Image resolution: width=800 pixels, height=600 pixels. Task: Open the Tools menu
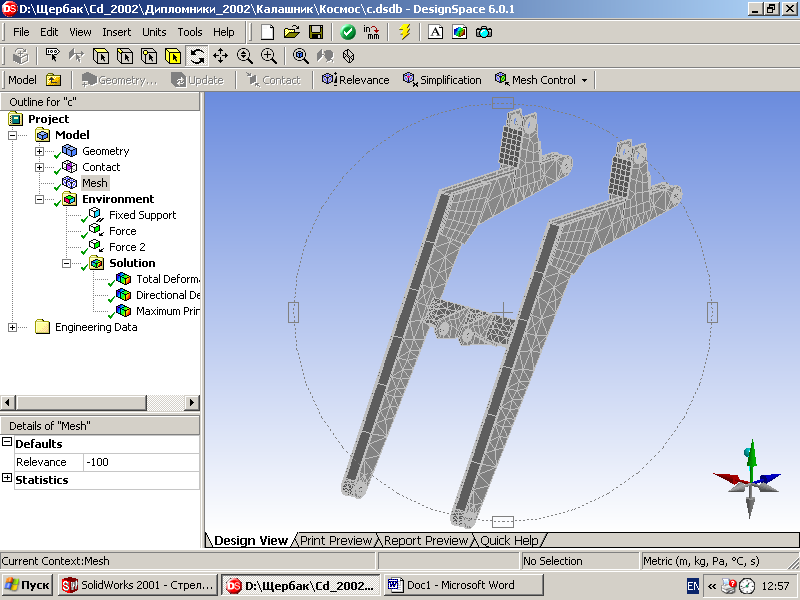(x=190, y=32)
